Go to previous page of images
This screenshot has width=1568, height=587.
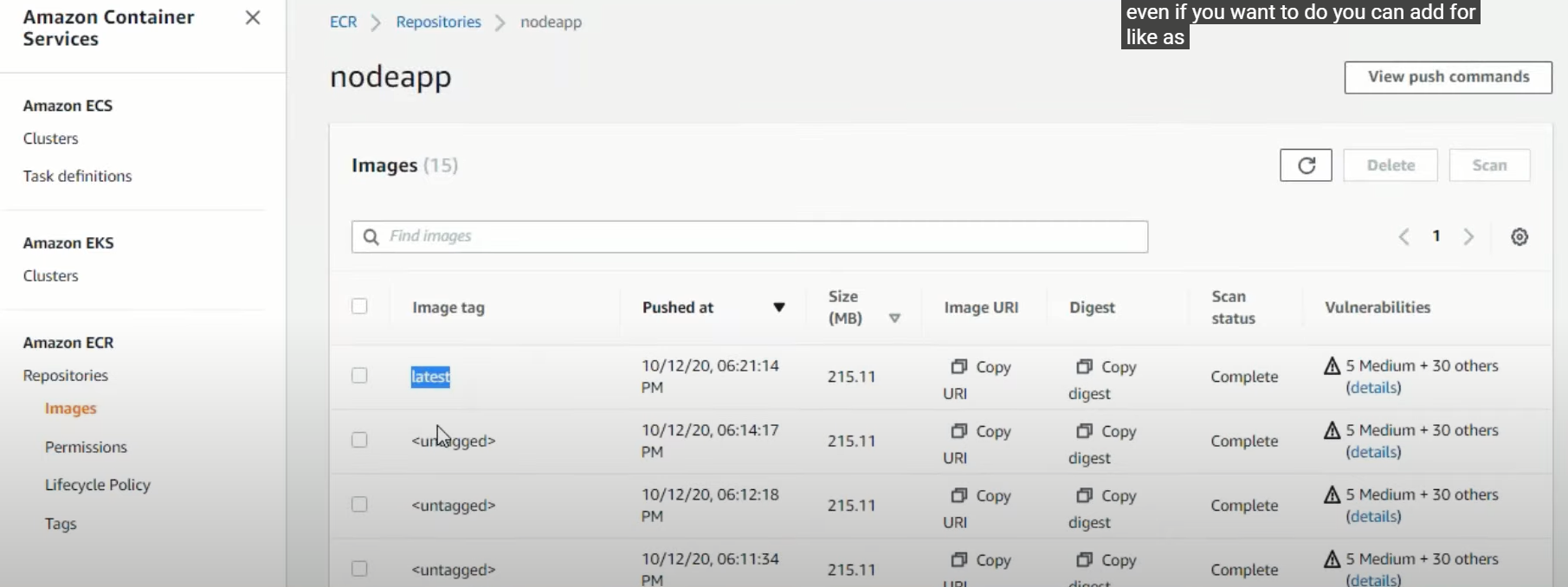[x=1404, y=236]
